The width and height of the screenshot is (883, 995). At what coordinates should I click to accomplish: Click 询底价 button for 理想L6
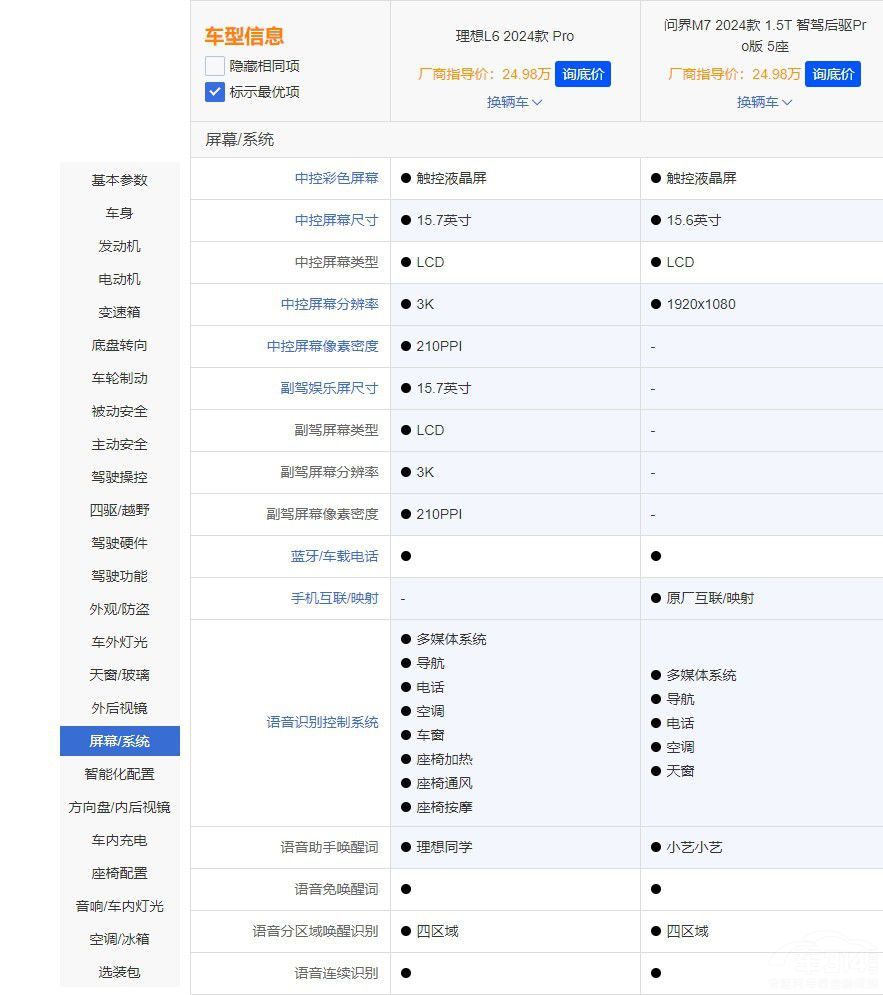point(583,73)
